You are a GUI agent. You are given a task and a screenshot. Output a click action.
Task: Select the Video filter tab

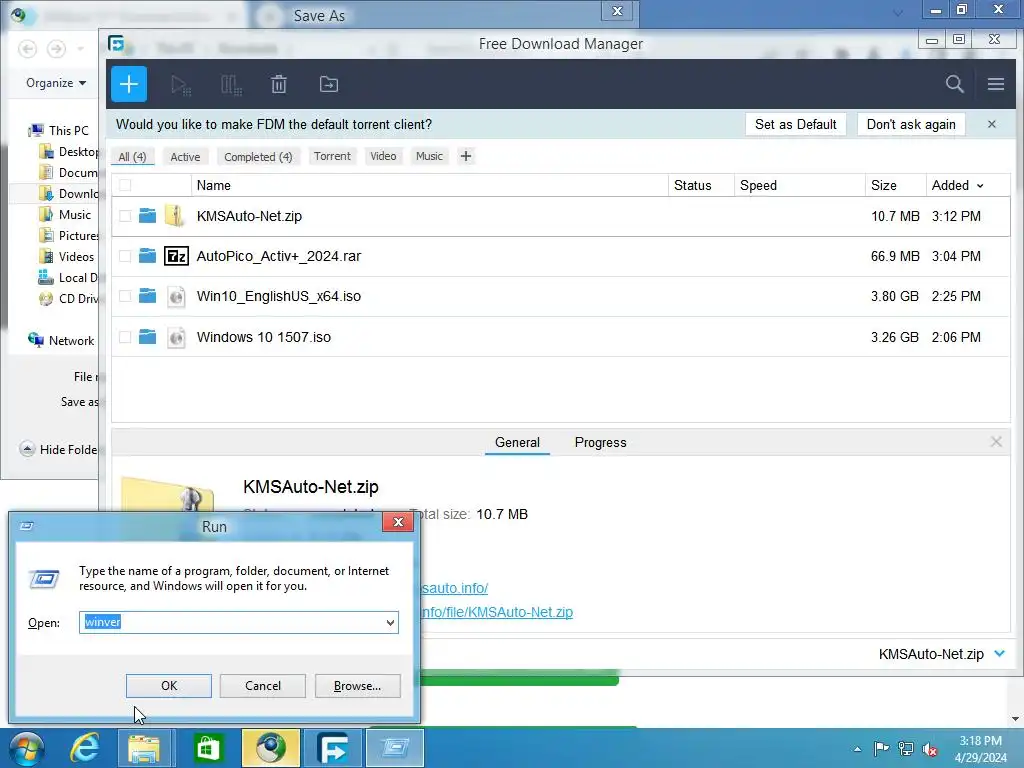click(x=383, y=156)
